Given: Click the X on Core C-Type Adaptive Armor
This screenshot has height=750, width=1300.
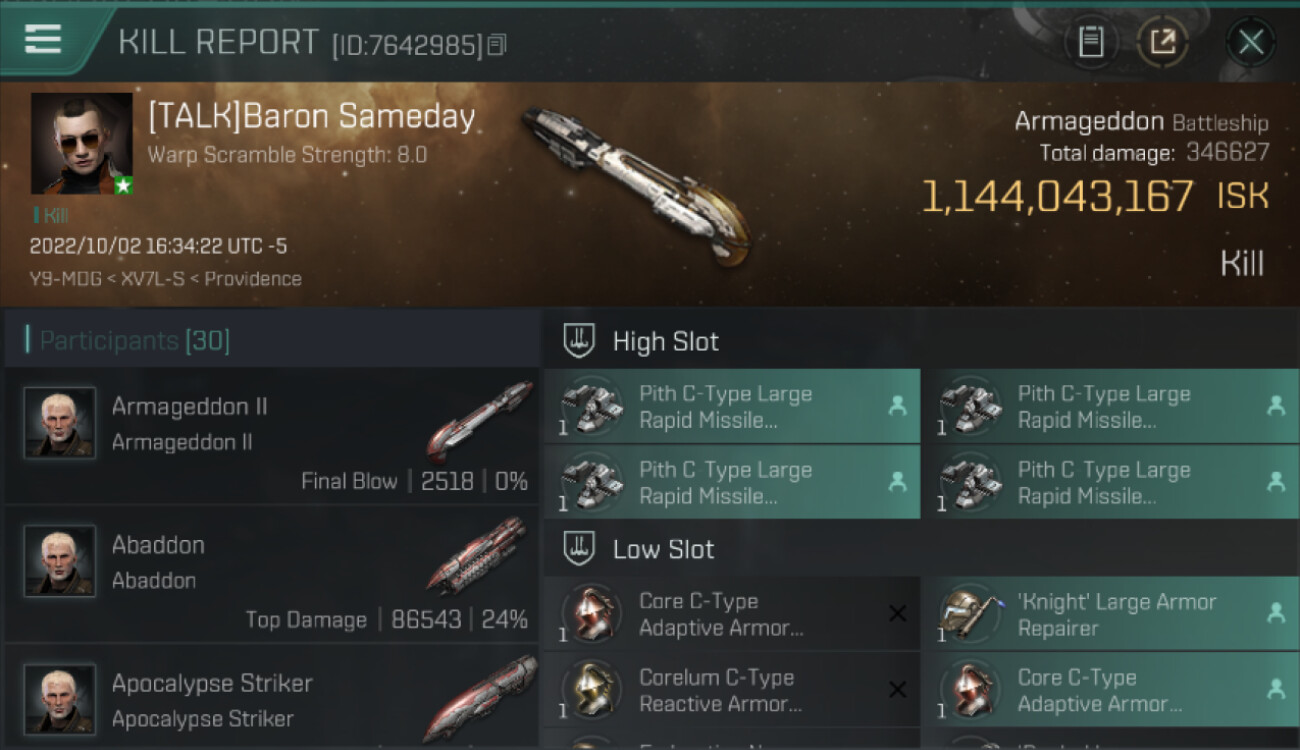Looking at the screenshot, I should point(897,614).
